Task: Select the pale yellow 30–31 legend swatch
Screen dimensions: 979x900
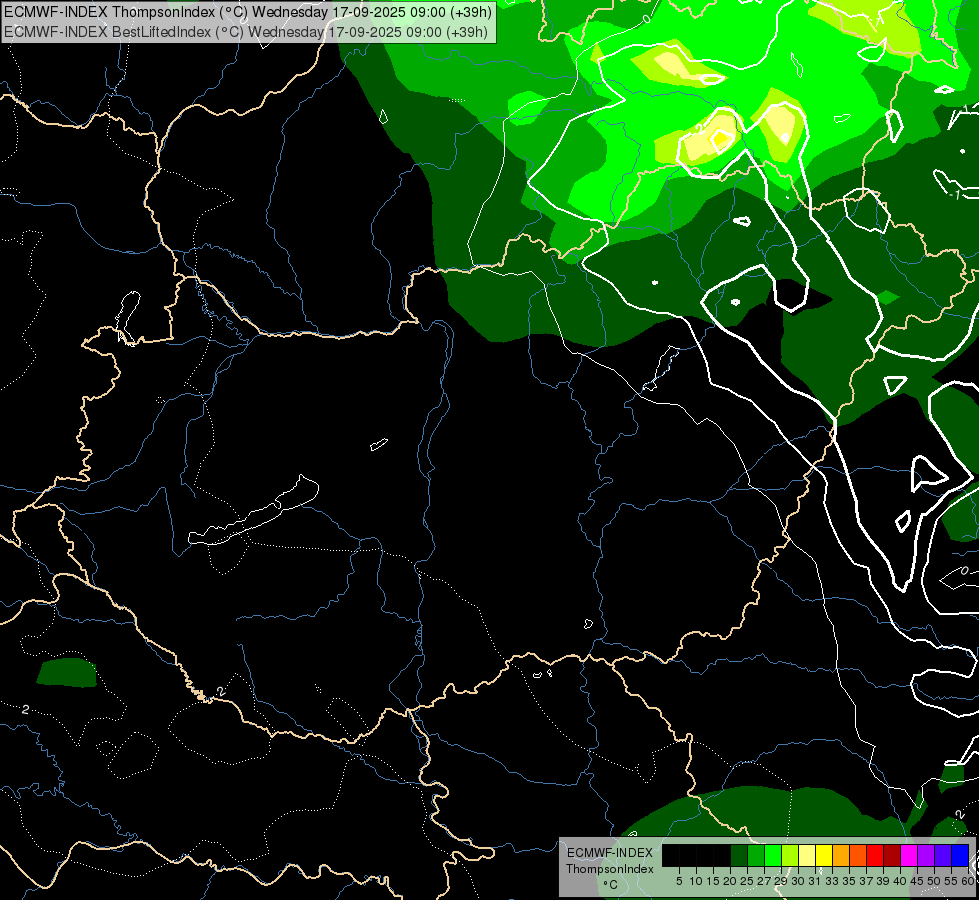Action: pos(807,855)
